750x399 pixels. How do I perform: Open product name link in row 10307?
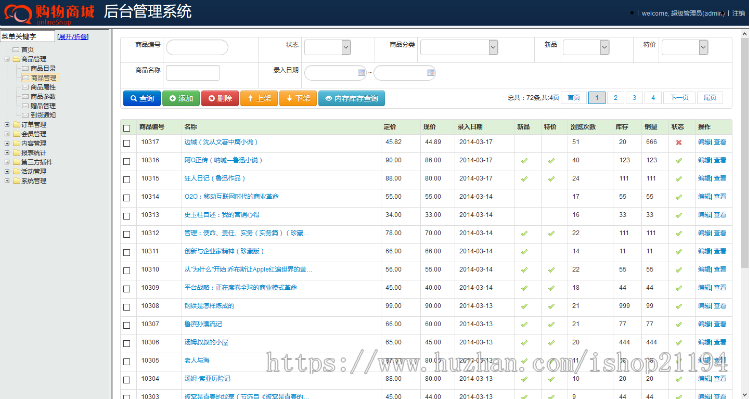pyautogui.click(x=203, y=324)
